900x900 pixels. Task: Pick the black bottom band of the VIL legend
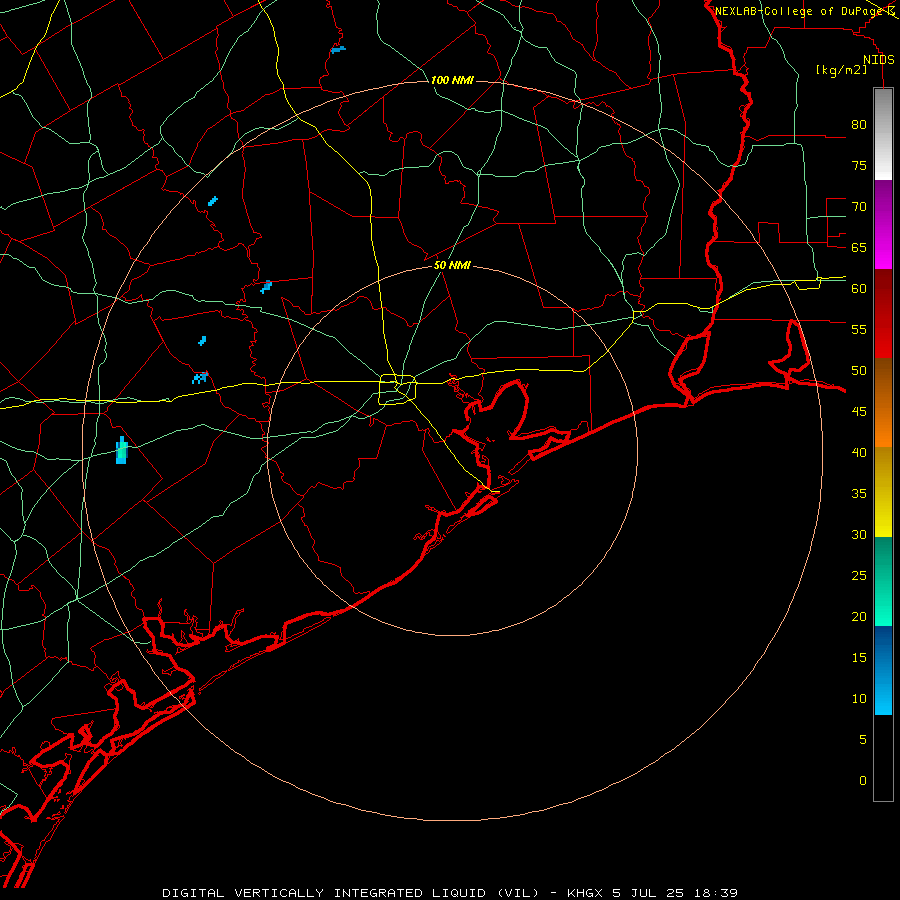pos(883,757)
